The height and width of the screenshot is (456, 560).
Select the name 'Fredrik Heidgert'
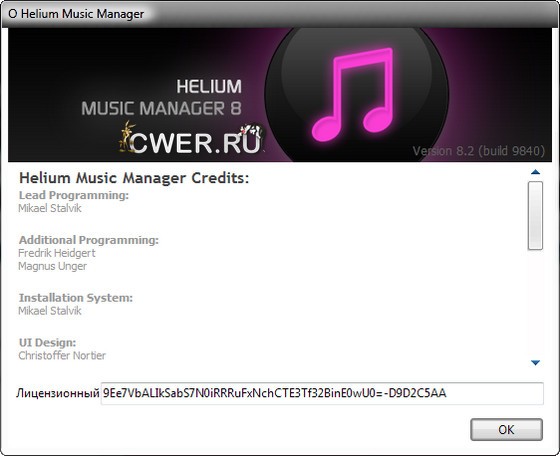[57, 253]
